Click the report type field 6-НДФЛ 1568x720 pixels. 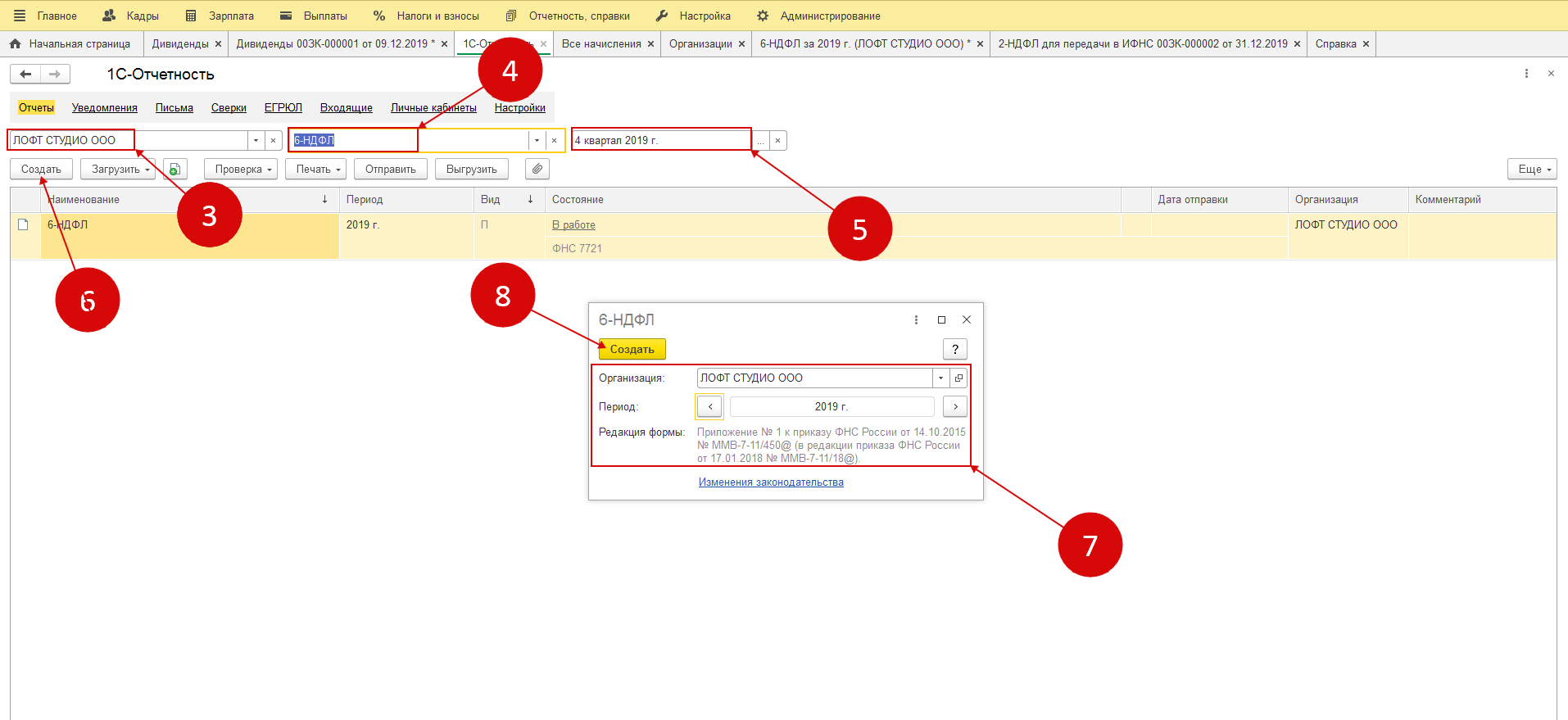[x=408, y=140]
